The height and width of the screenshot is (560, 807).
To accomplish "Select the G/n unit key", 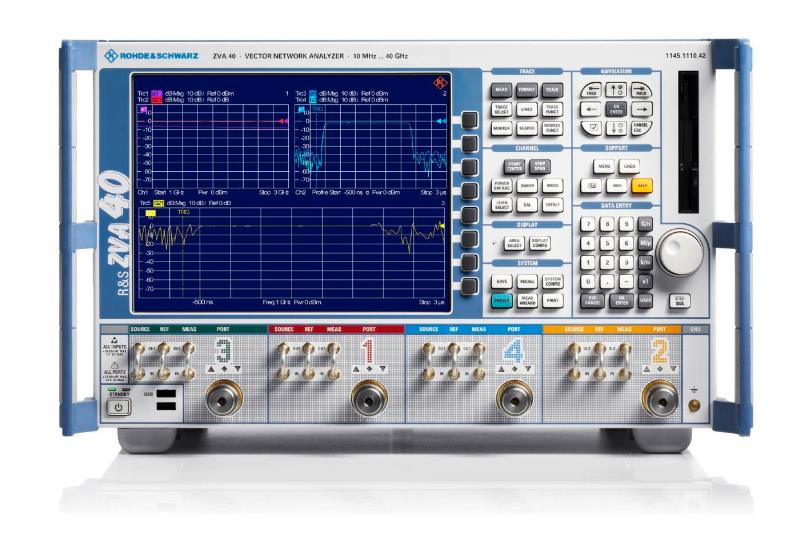I will click(645, 224).
